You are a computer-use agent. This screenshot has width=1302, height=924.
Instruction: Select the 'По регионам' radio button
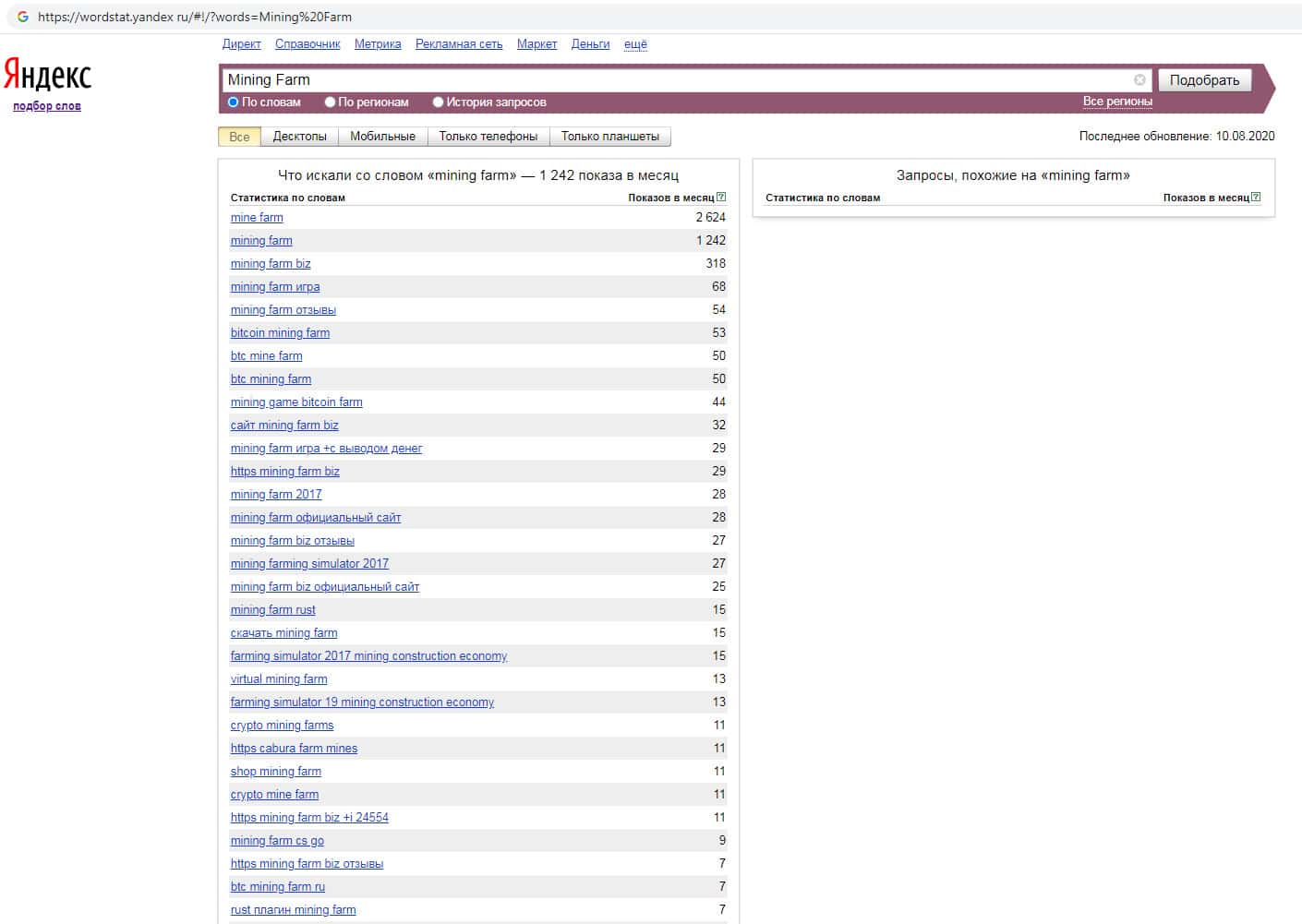point(330,102)
